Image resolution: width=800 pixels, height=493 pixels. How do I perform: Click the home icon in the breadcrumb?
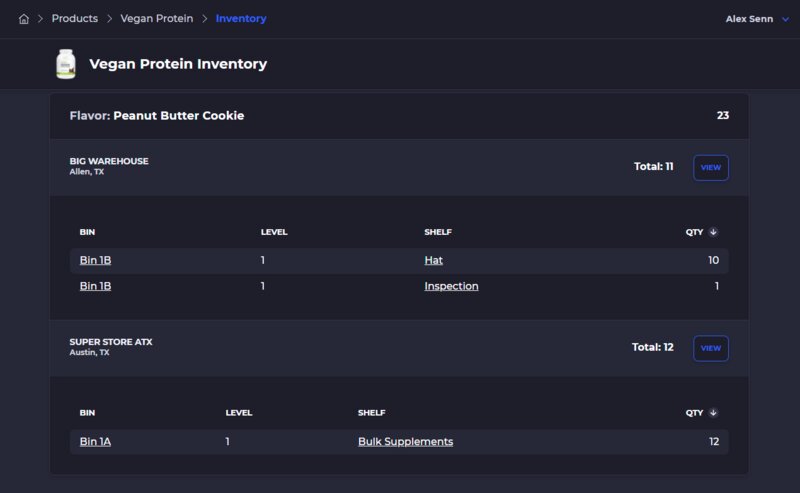click(24, 19)
